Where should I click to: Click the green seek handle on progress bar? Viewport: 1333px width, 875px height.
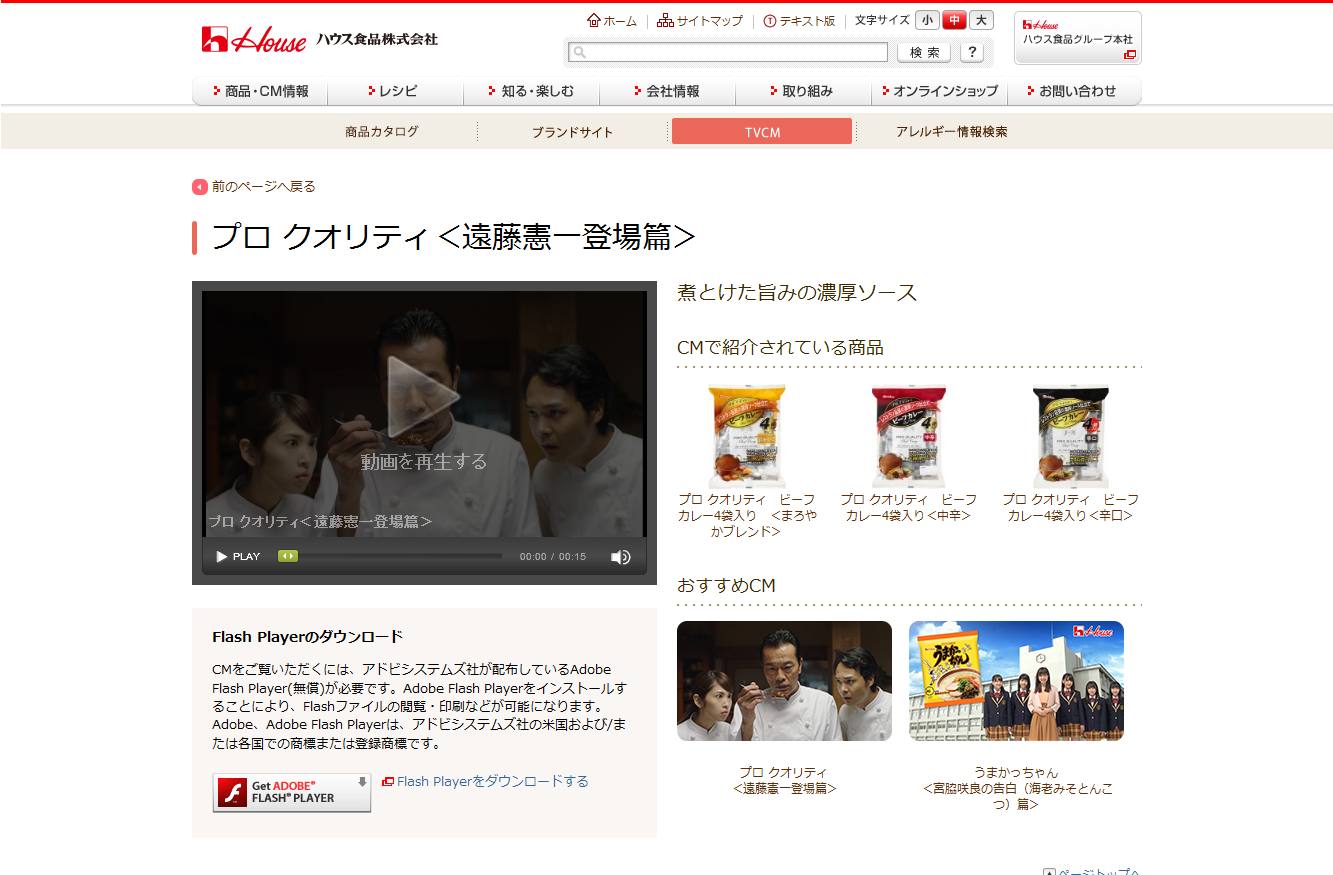click(288, 556)
